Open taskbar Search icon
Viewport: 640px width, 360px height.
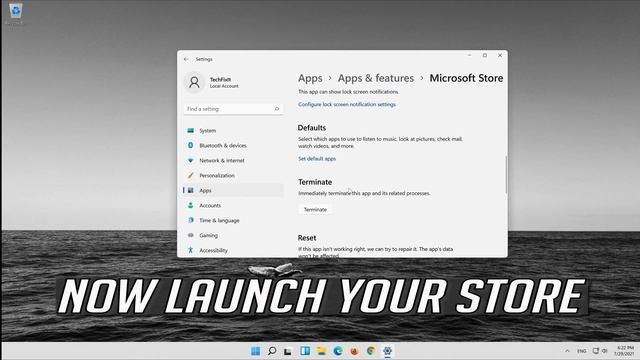272,351
